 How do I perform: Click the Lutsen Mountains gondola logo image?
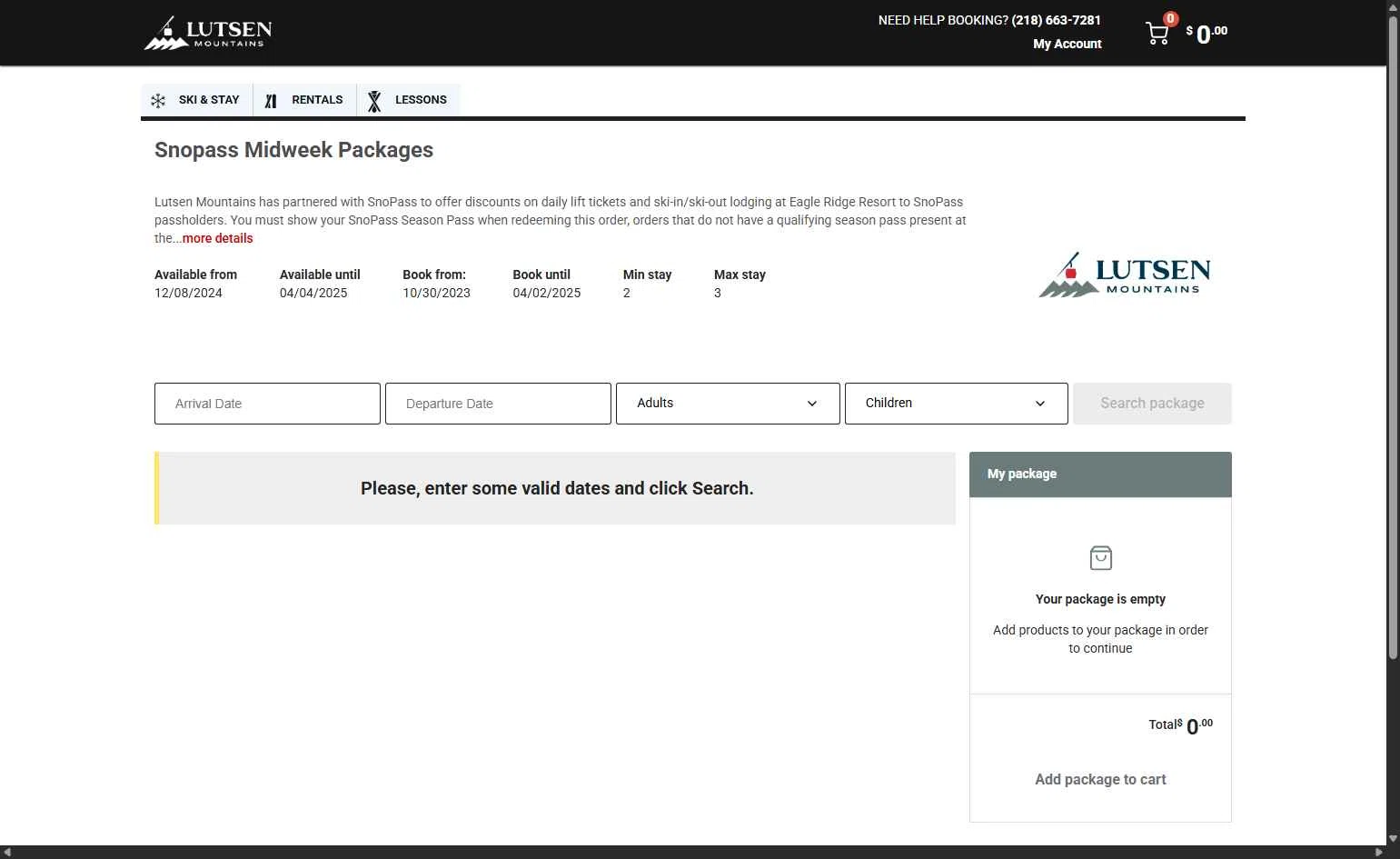pyautogui.click(x=1125, y=275)
